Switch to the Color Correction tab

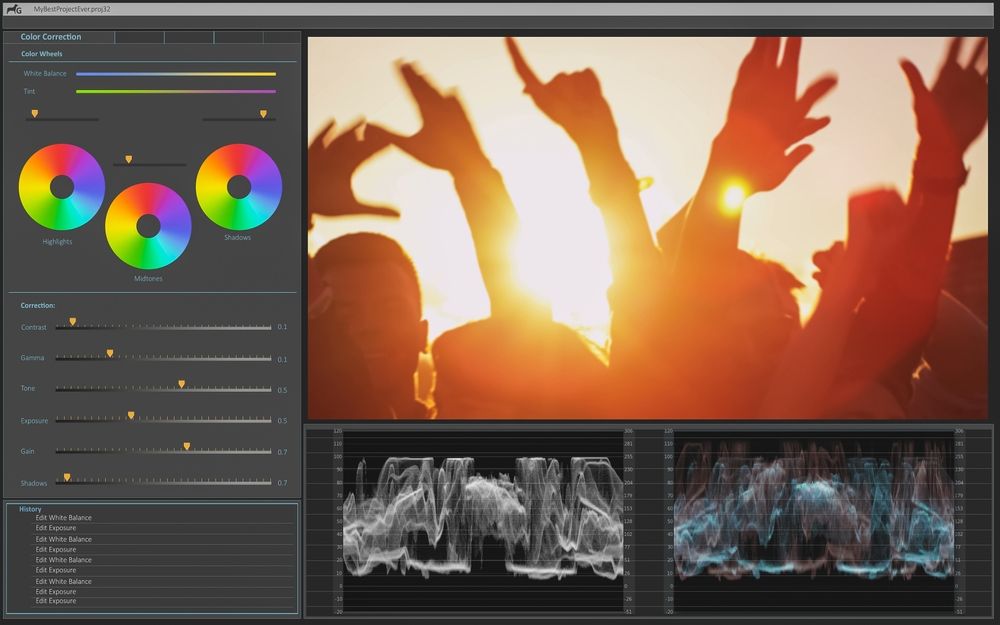click(52, 36)
